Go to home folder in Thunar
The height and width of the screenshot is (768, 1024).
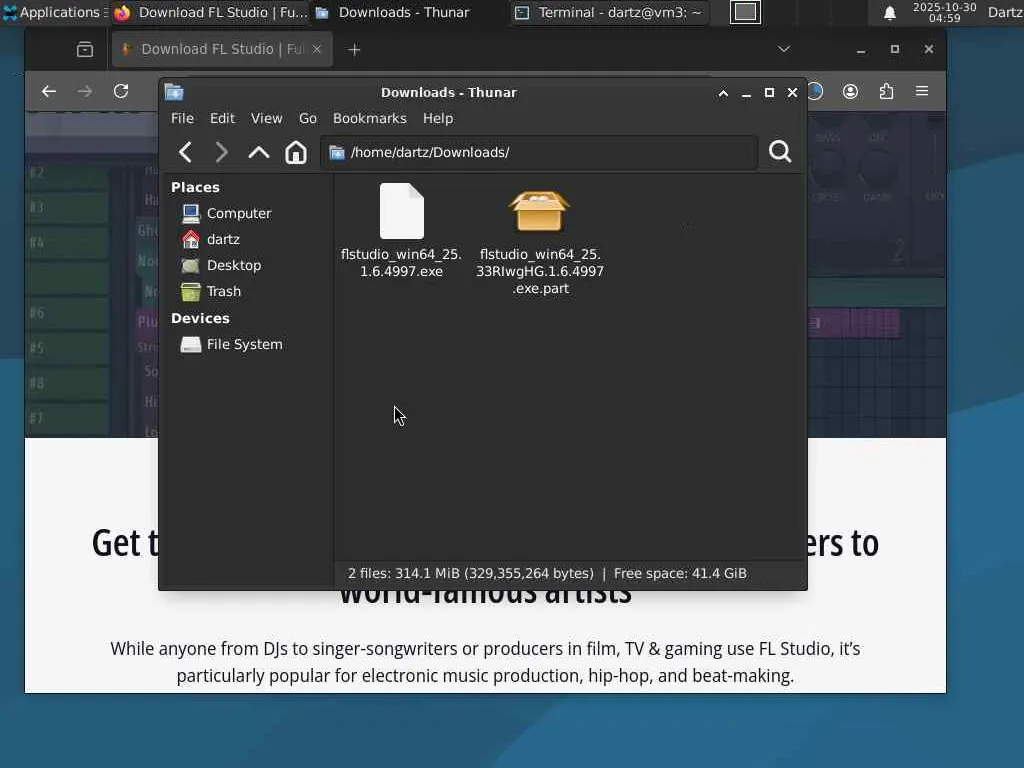pyautogui.click(x=296, y=152)
